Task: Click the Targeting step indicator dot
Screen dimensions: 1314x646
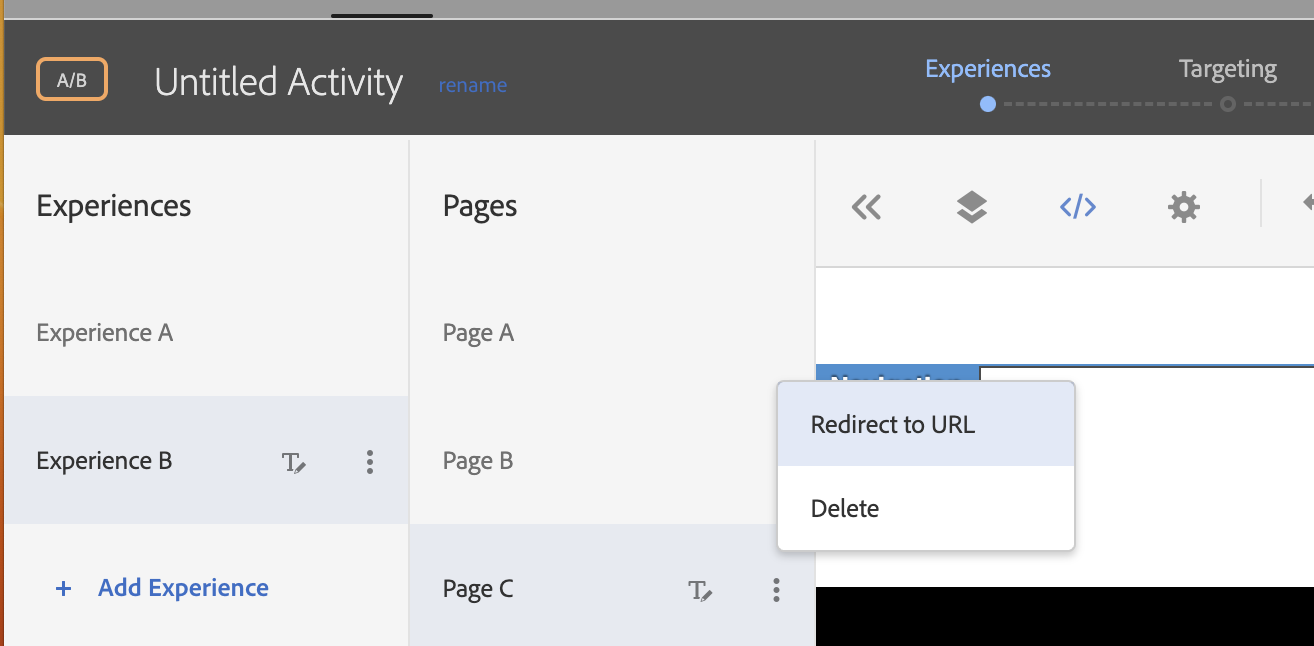Action: (1229, 103)
